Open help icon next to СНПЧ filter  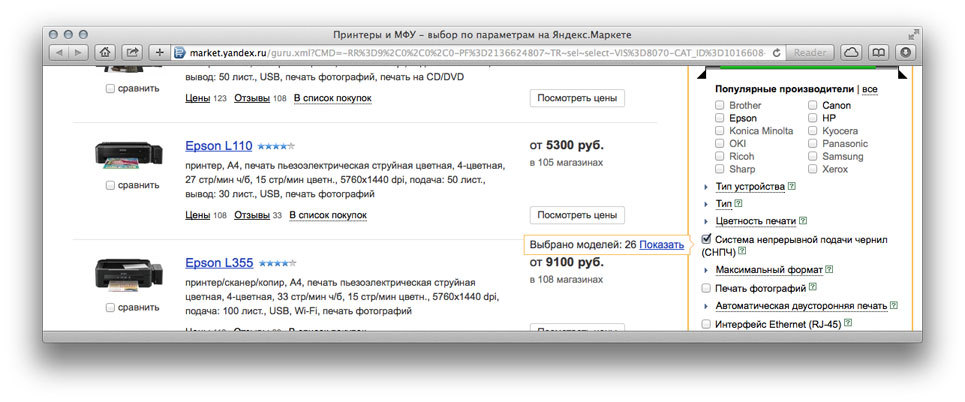742,251
